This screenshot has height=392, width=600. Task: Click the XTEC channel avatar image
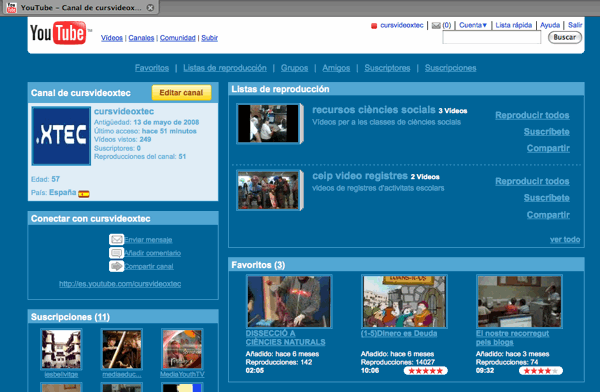(61, 136)
